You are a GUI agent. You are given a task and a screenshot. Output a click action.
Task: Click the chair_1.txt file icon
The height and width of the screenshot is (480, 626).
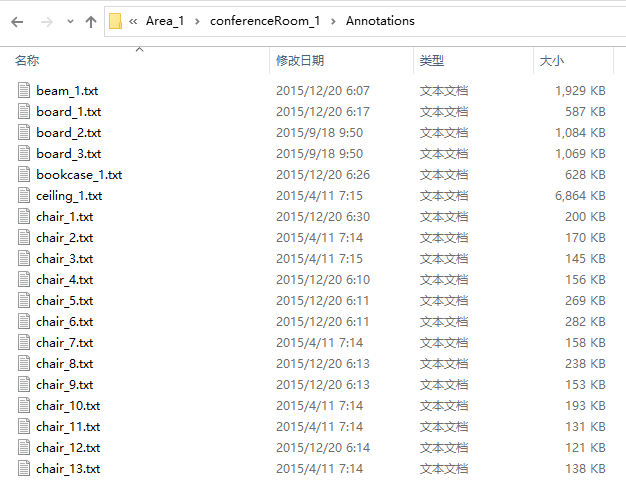pos(24,216)
